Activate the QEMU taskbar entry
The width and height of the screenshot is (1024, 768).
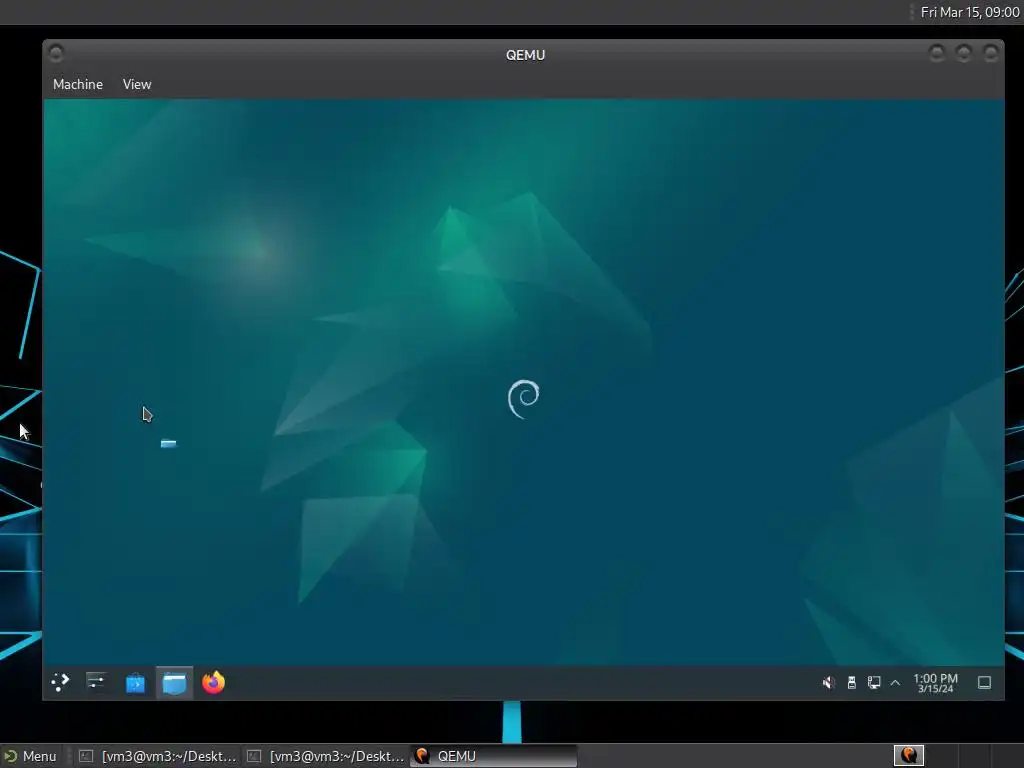tap(494, 756)
